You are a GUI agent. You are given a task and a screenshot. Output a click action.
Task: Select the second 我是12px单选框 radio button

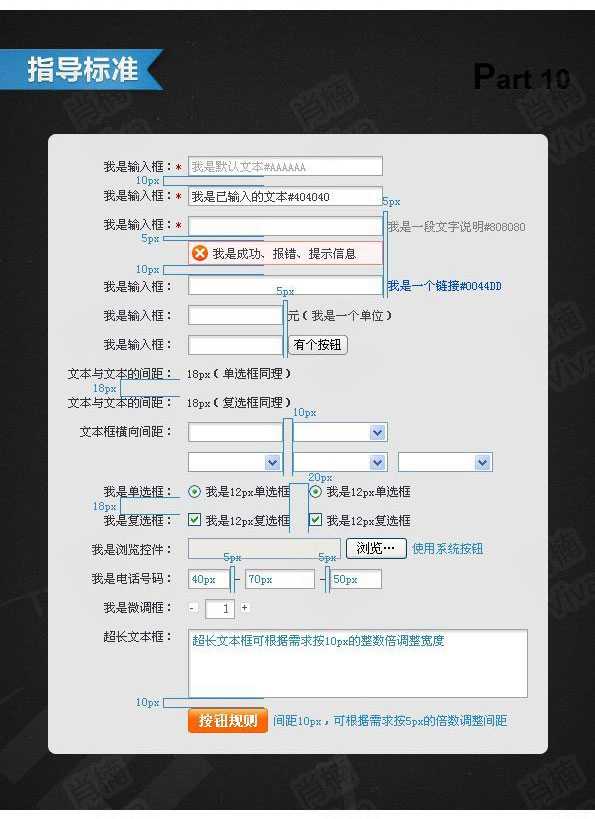click(x=315, y=492)
